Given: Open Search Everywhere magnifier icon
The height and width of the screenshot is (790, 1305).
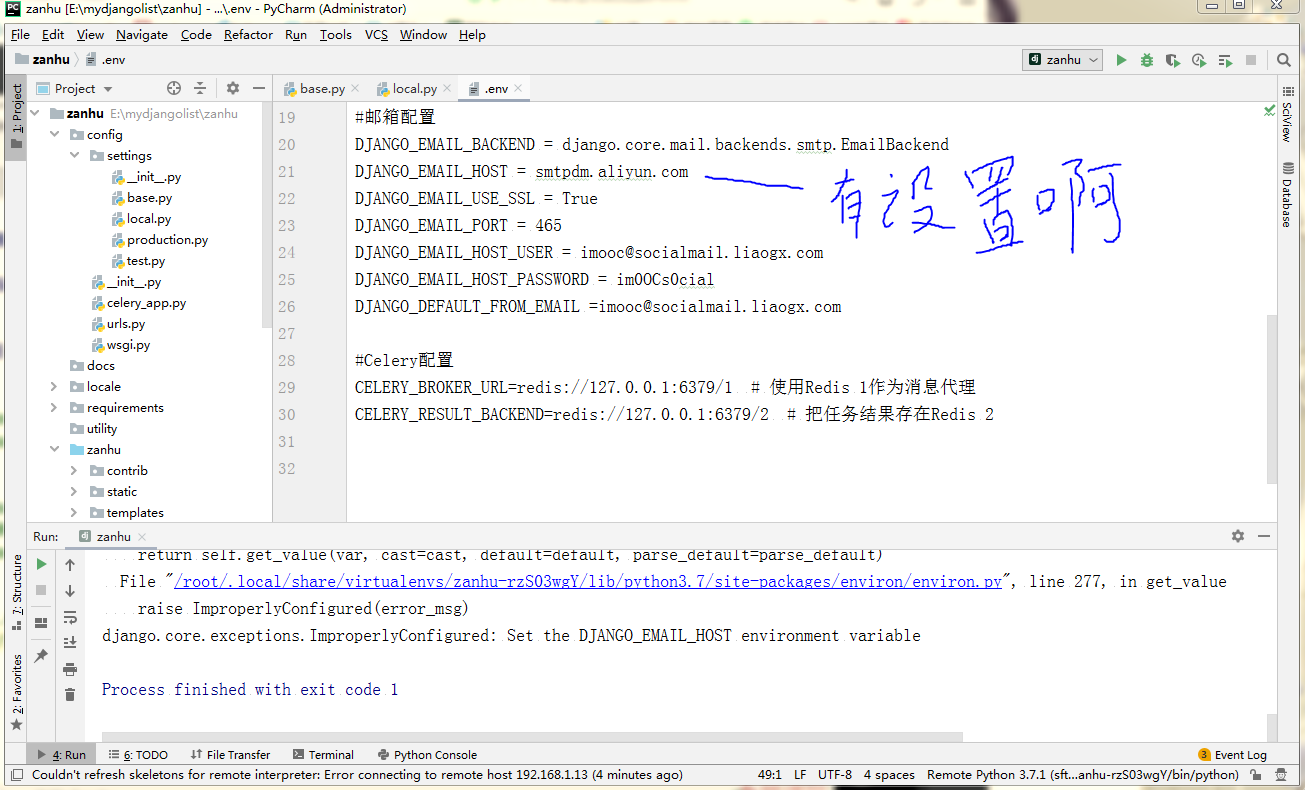Looking at the screenshot, I should pyautogui.click(x=1284, y=60).
